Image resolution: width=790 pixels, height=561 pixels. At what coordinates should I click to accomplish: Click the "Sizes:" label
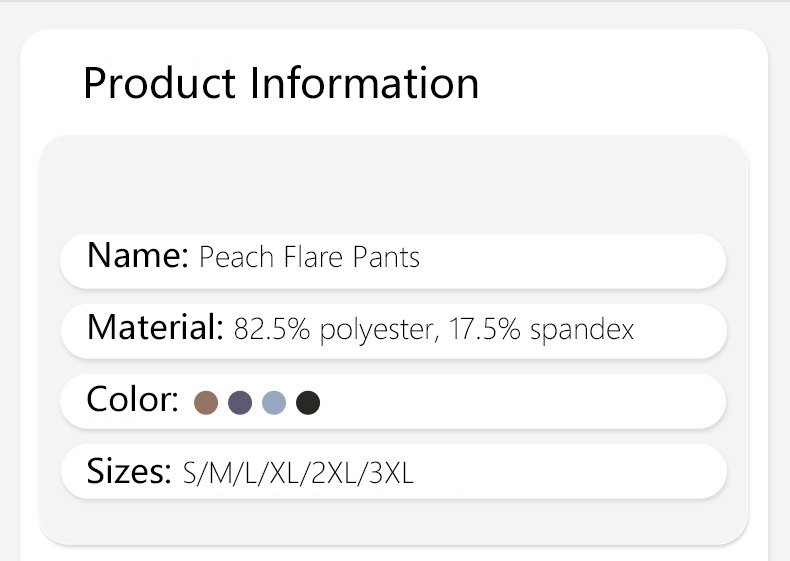point(129,470)
